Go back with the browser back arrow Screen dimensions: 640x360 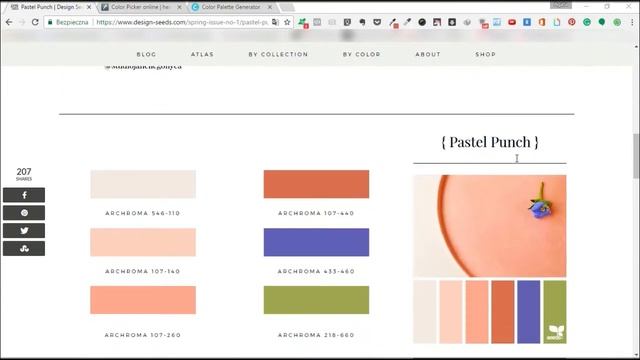tap(9, 22)
